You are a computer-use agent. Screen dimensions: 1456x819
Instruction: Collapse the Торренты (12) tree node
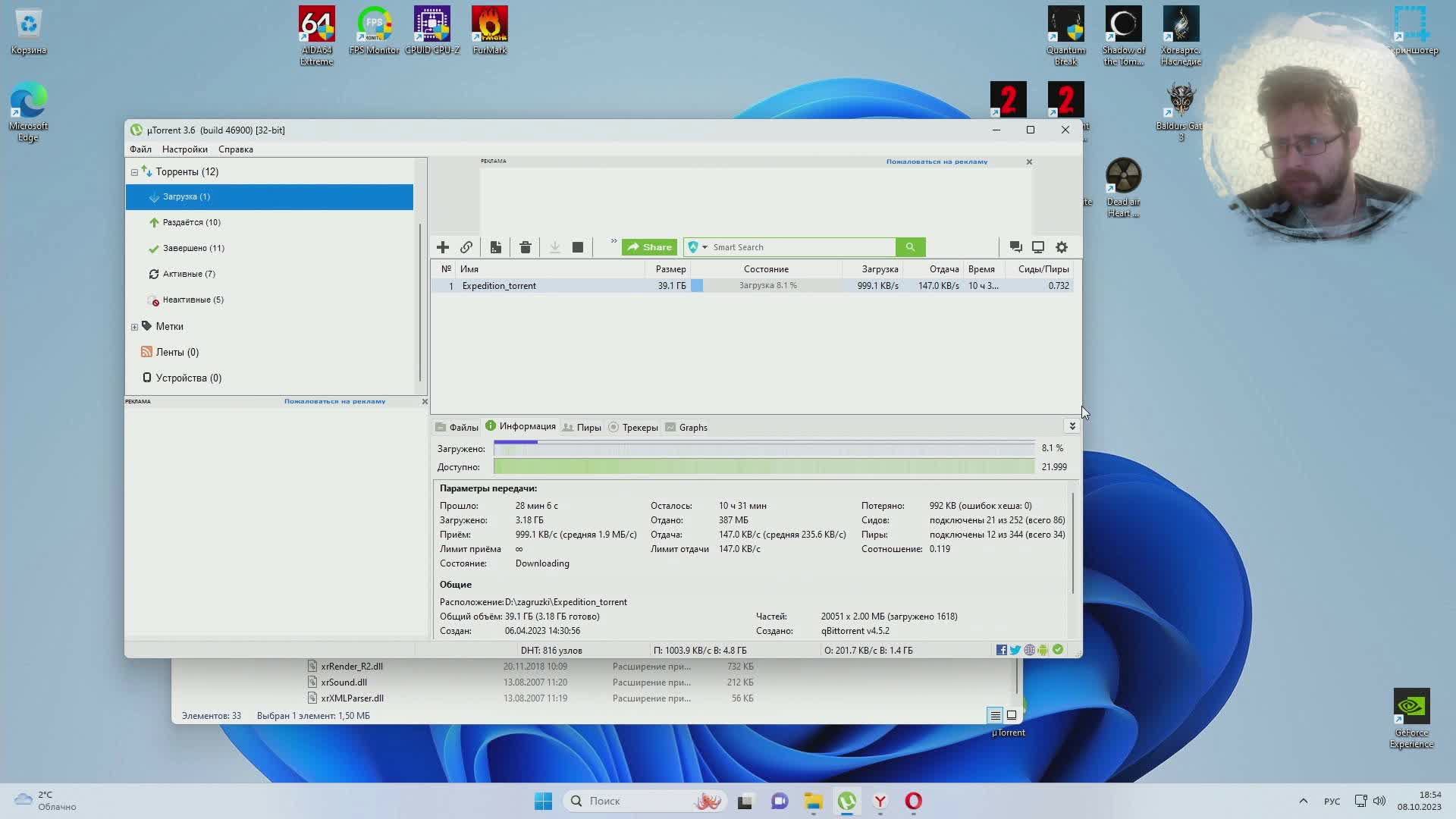click(134, 172)
